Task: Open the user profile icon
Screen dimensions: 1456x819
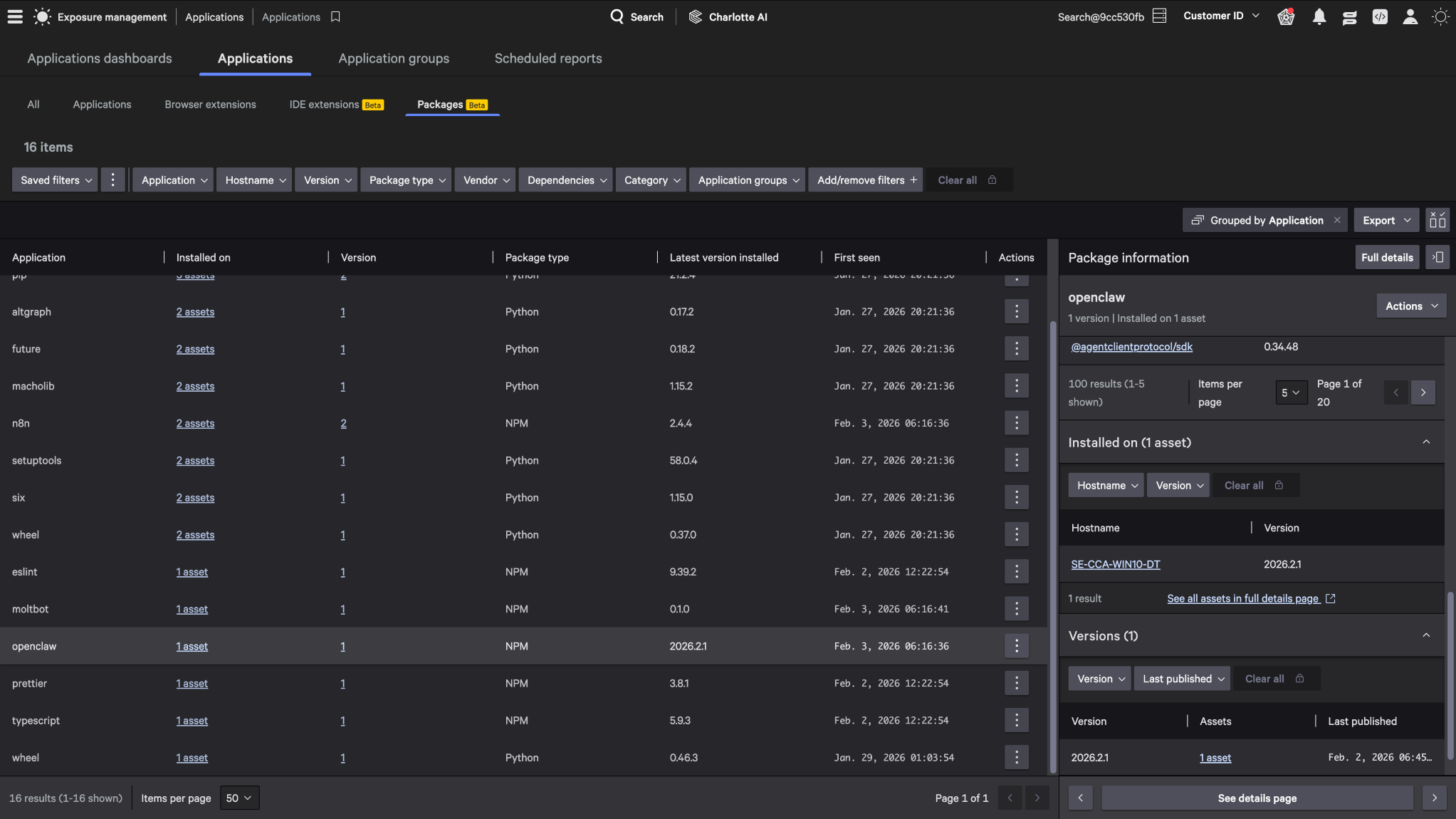Action: pyautogui.click(x=1410, y=16)
